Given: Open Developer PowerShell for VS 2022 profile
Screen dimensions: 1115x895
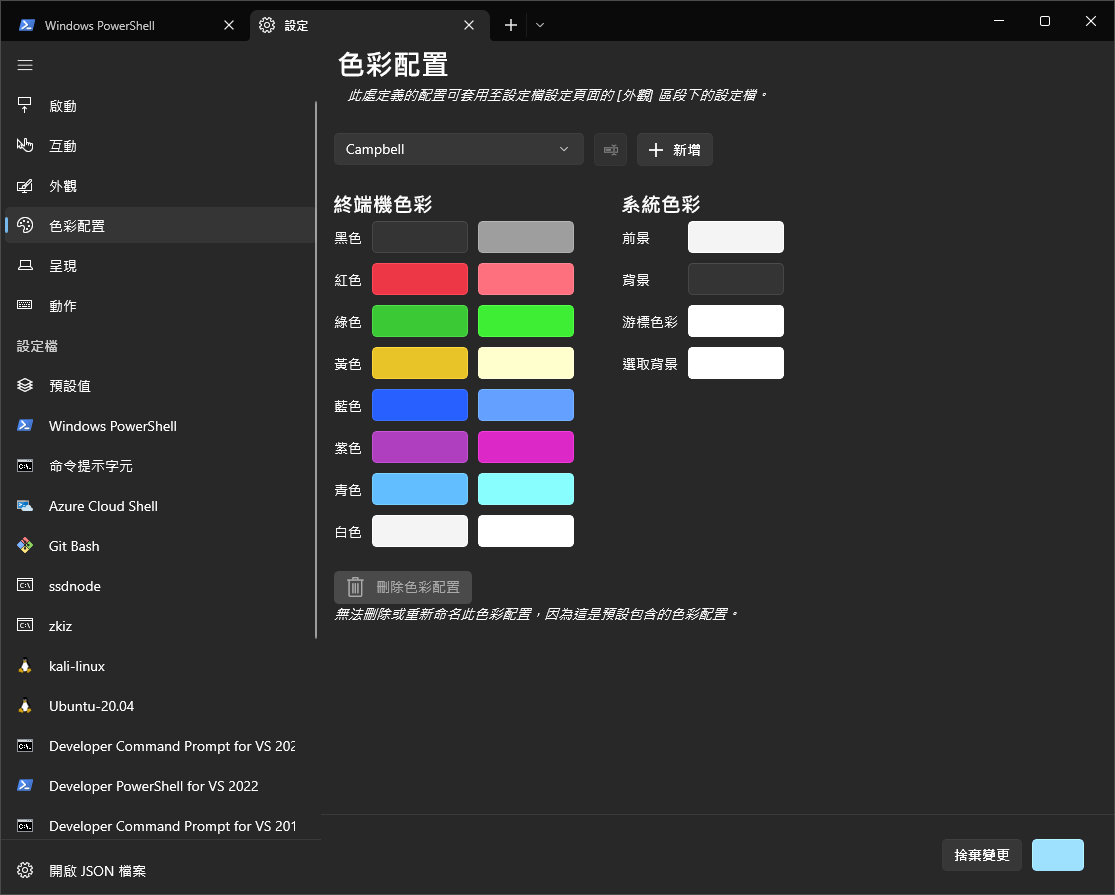Looking at the screenshot, I should [160, 786].
